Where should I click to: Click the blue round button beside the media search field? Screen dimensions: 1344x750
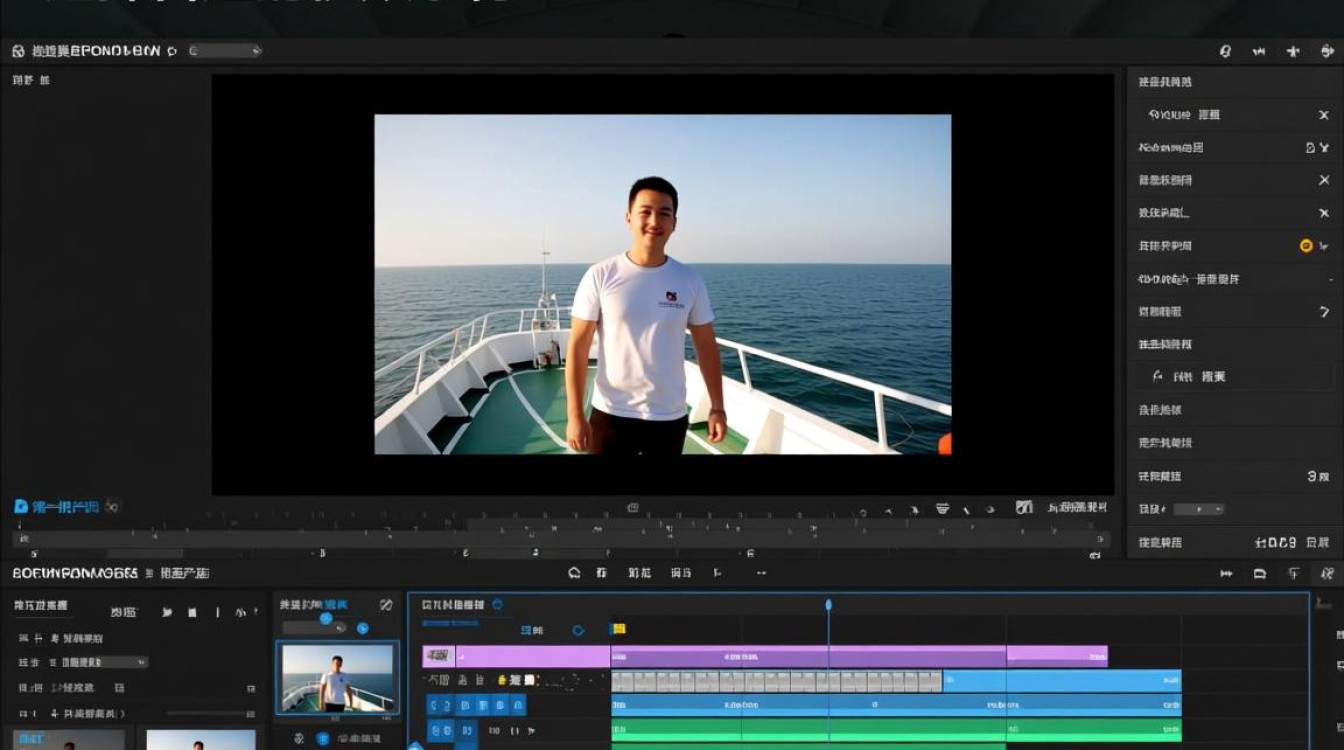coord(363,628)
